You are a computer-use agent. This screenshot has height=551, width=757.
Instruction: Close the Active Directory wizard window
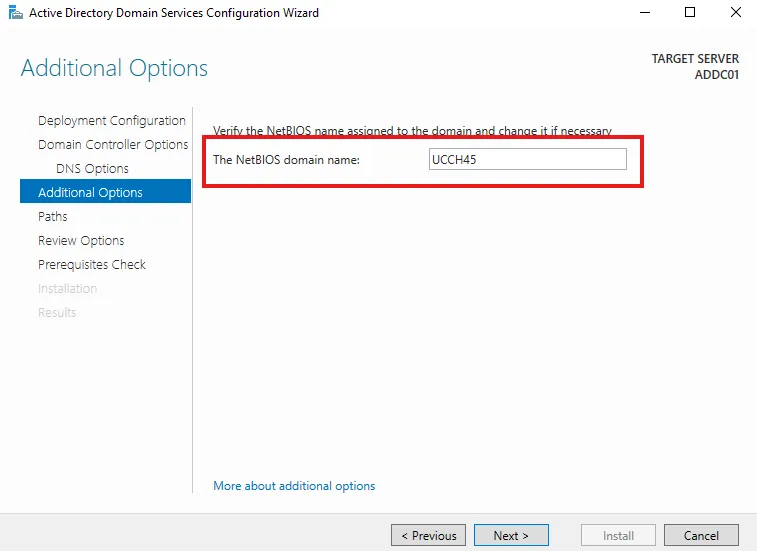[x=735, y=13]
